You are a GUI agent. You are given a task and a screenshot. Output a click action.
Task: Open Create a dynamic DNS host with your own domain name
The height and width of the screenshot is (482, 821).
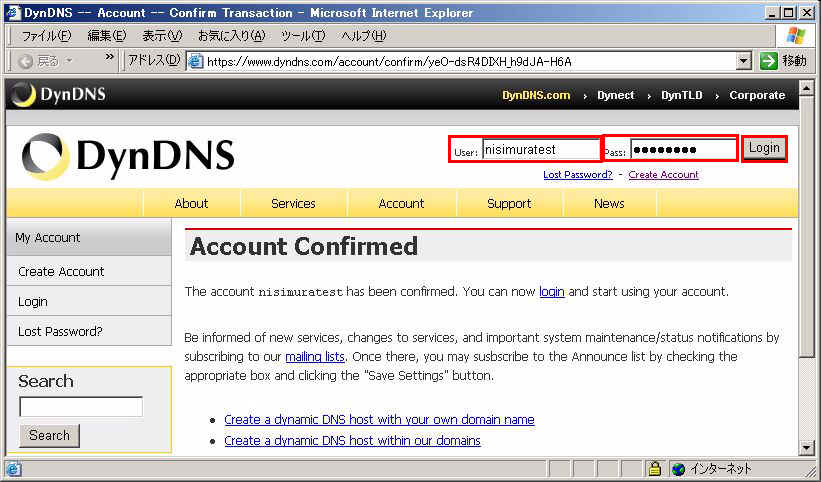380,420
